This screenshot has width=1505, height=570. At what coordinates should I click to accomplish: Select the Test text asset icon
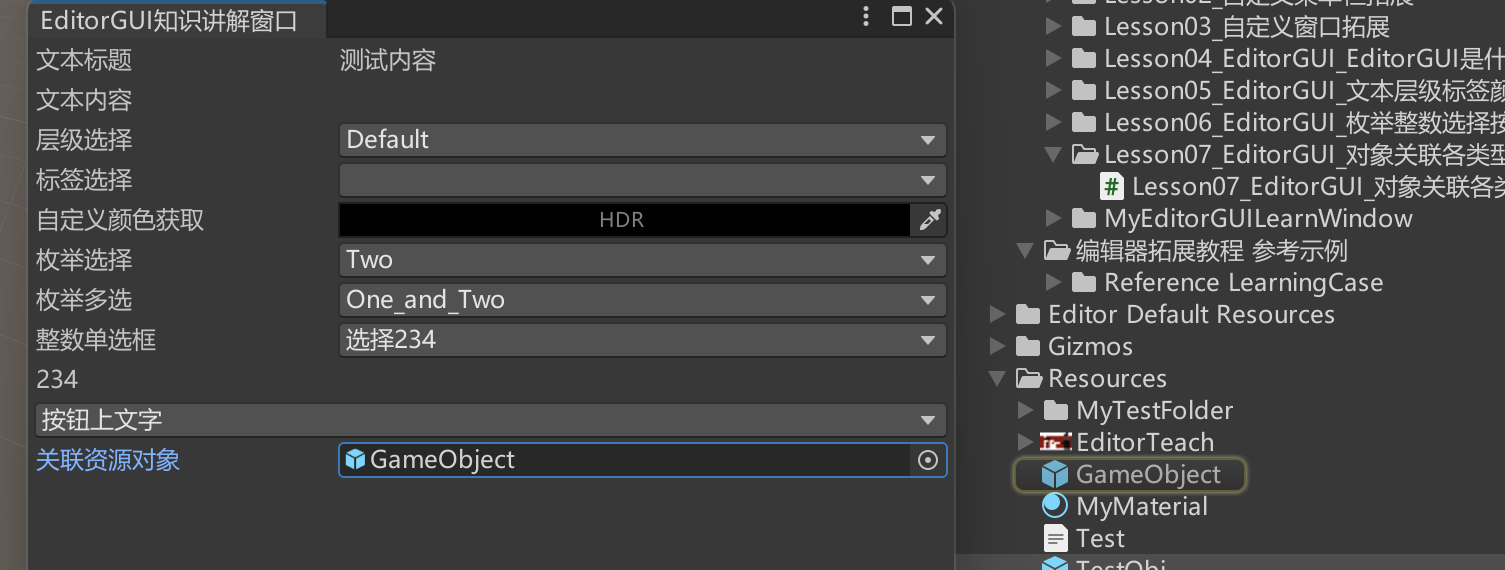(x=1055, y=538)
